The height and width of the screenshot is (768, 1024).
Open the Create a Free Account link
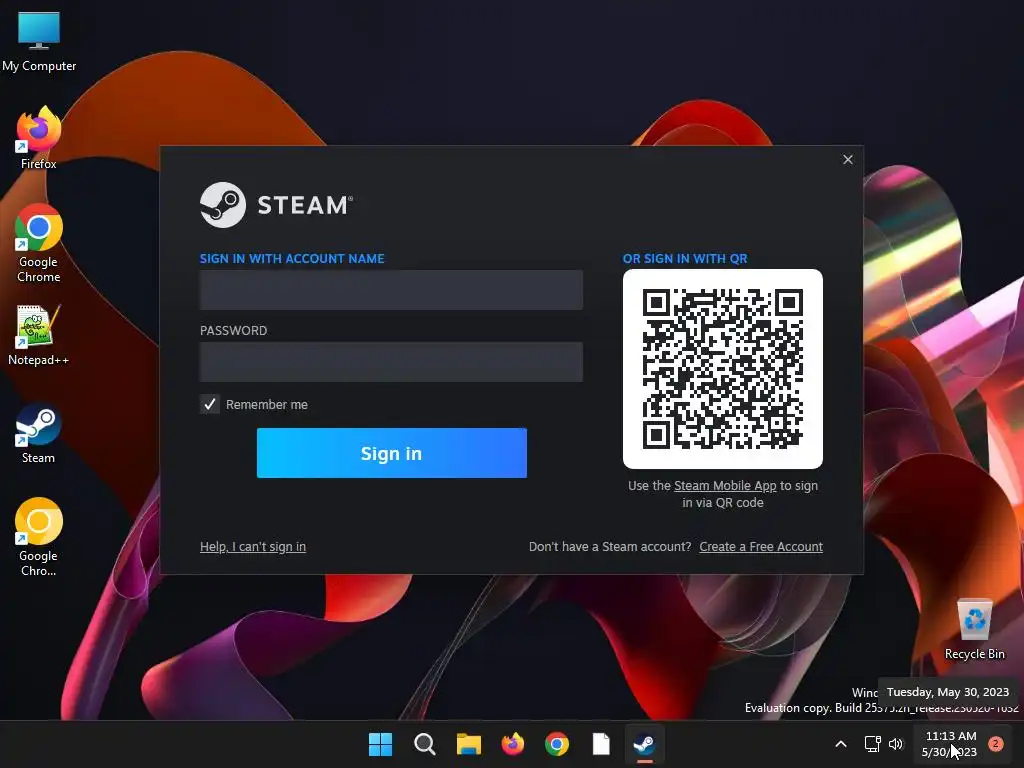pos(761,547)
